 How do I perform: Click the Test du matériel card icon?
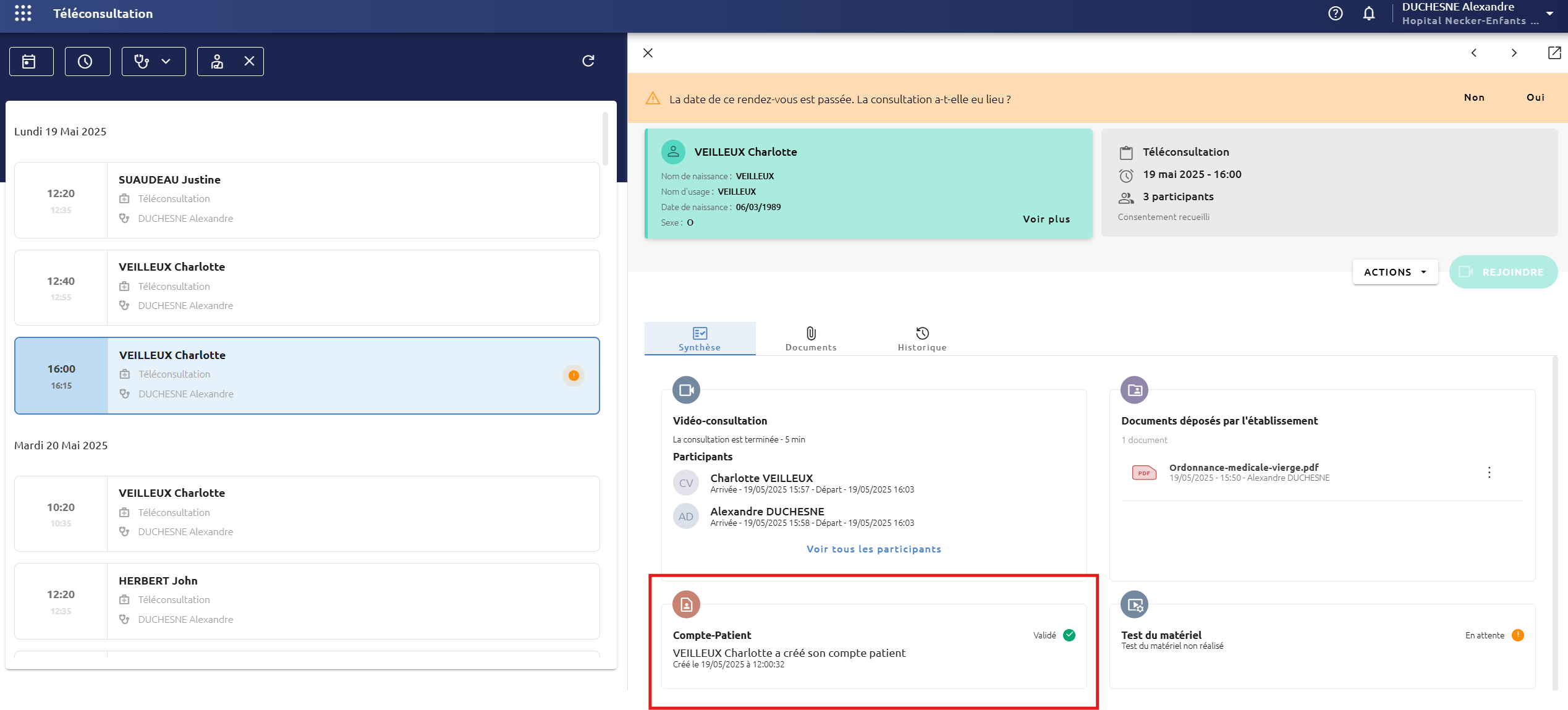[1134, 604]
